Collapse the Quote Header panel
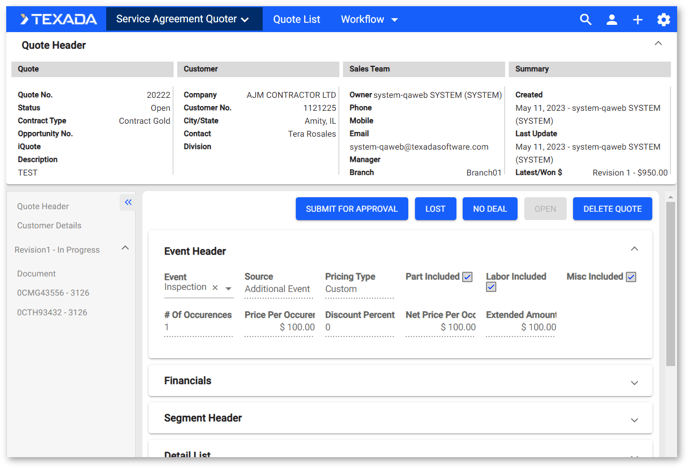 point(658,44)
